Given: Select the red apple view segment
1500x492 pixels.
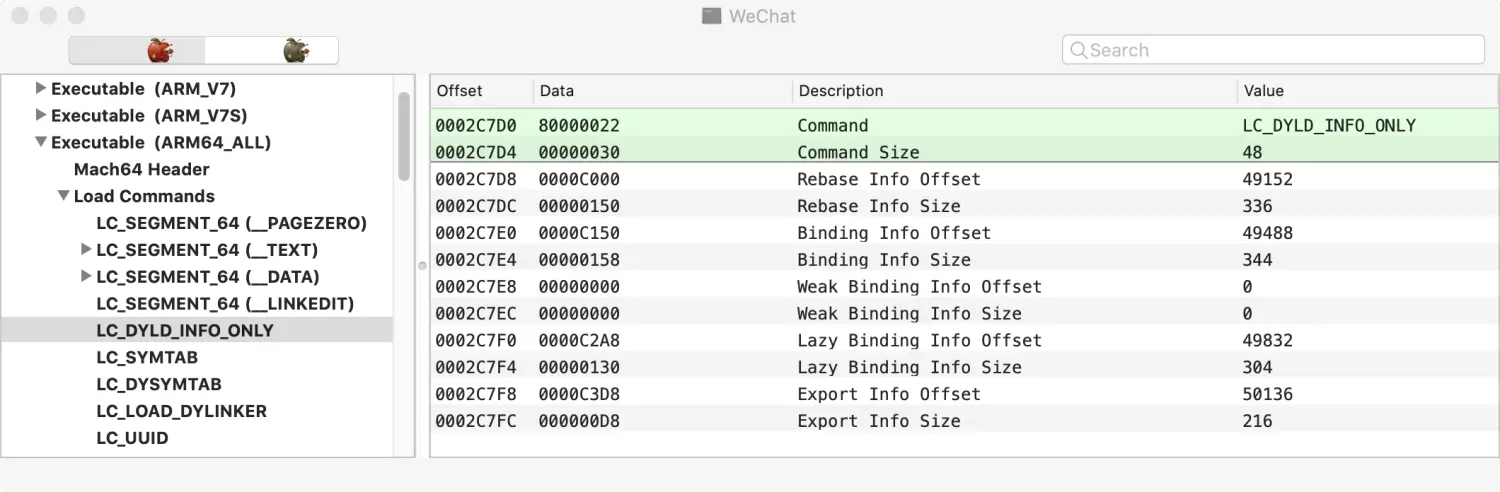Looking at the screenshot, I should pyautogui.click(x=159, y=50).
